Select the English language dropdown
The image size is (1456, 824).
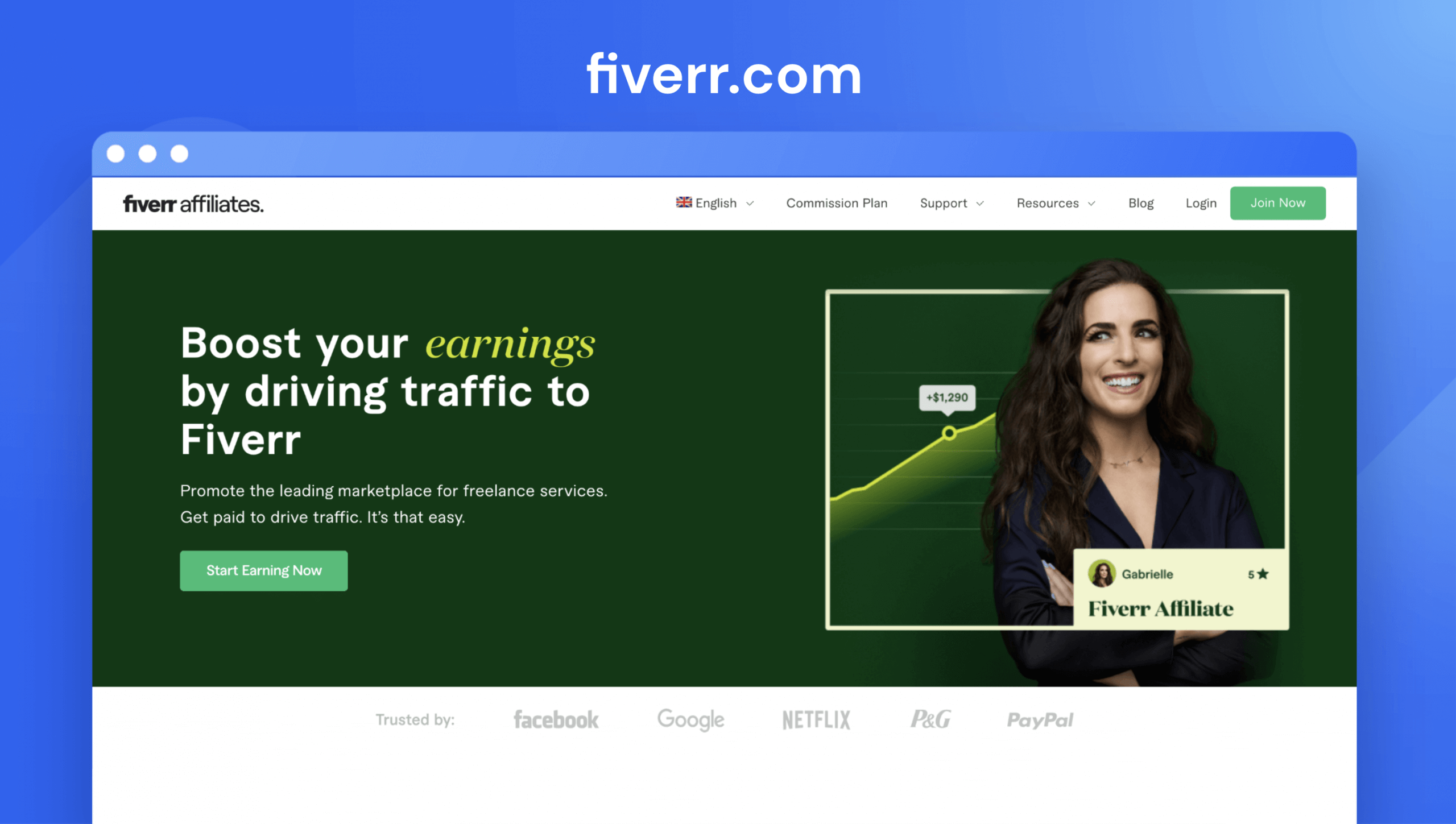[x=715, y=203]
